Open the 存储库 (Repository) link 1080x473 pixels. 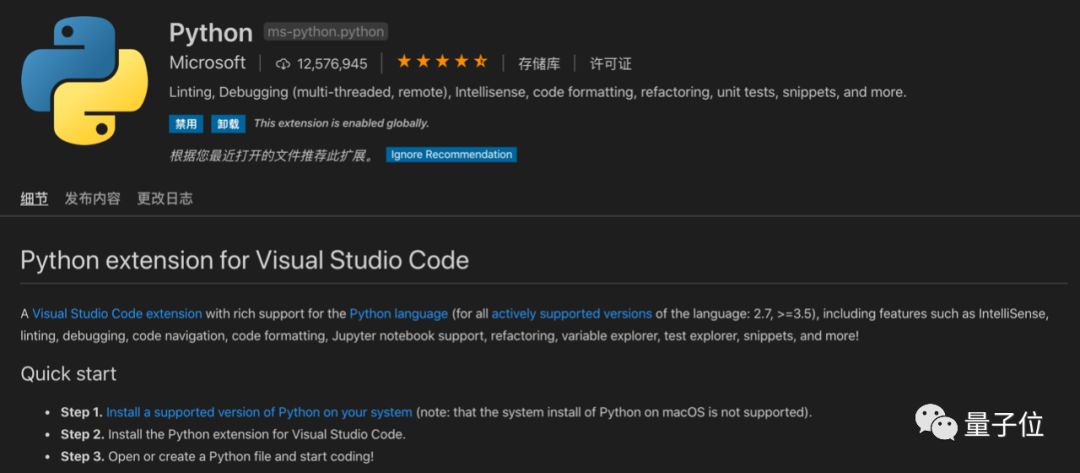538,64
